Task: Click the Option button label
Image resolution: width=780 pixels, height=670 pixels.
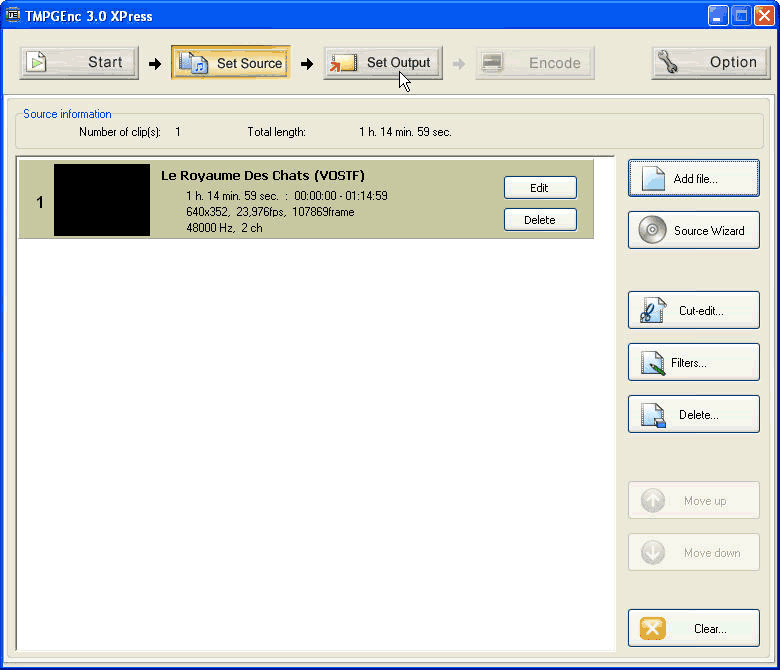Action: 733,62
